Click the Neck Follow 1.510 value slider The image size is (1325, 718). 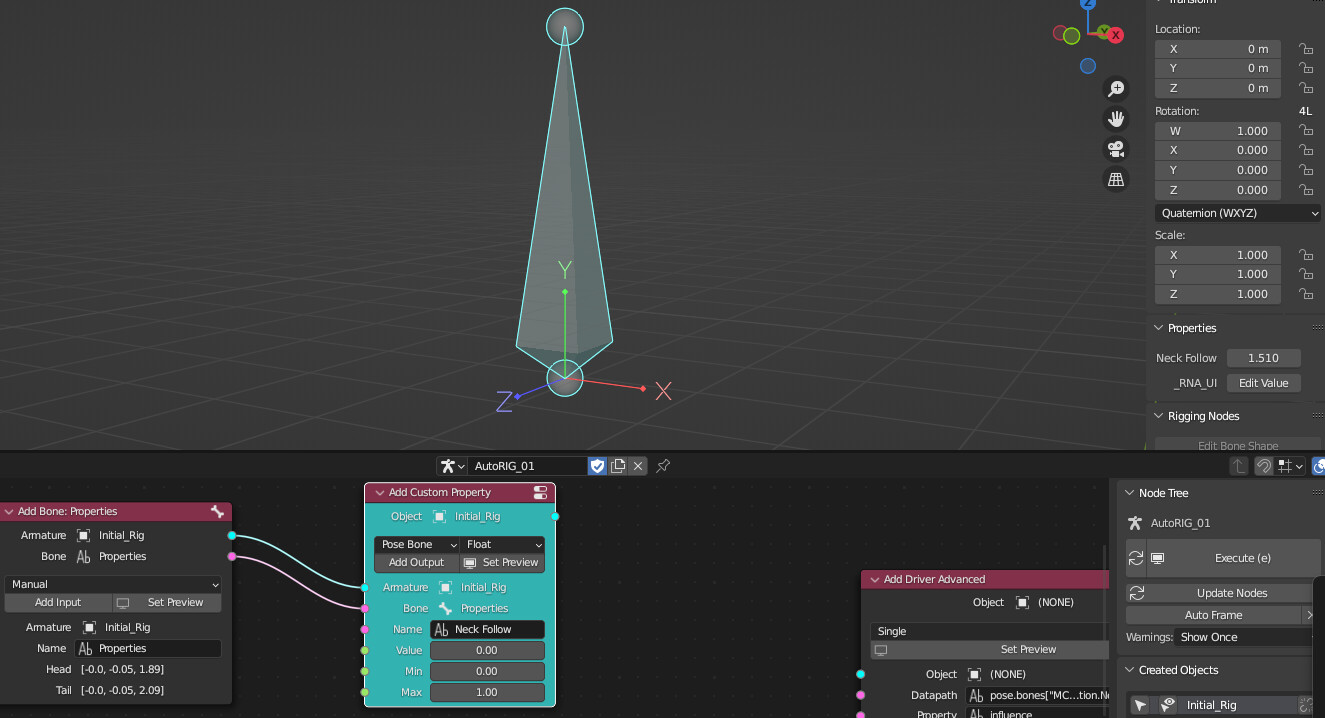[1264, 358]
